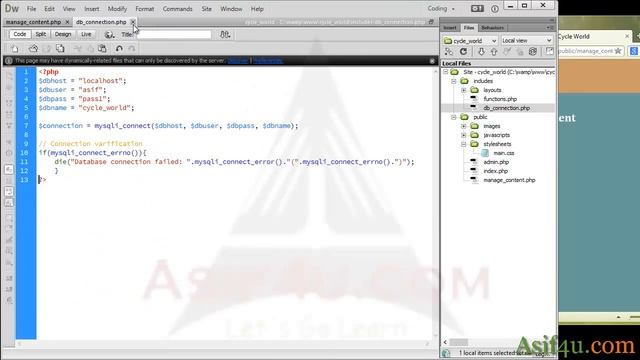The height and width of the screenshot is (360, 640).
Task: Open the Site menu
Action: (207, 9)
